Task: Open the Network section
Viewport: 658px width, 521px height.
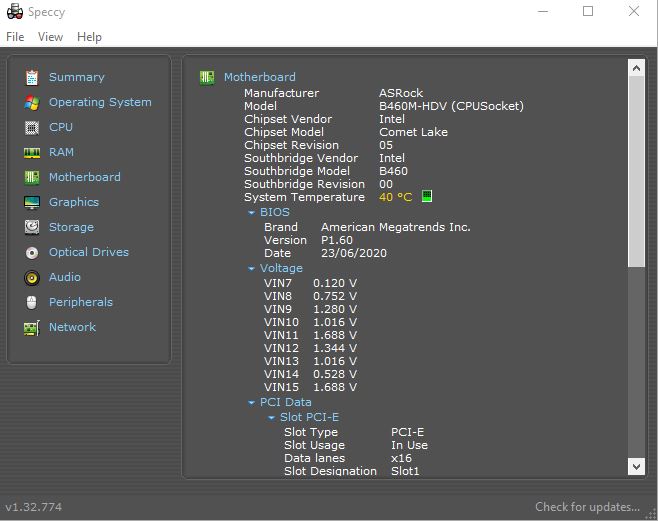Action: click(x=72, y=327)
